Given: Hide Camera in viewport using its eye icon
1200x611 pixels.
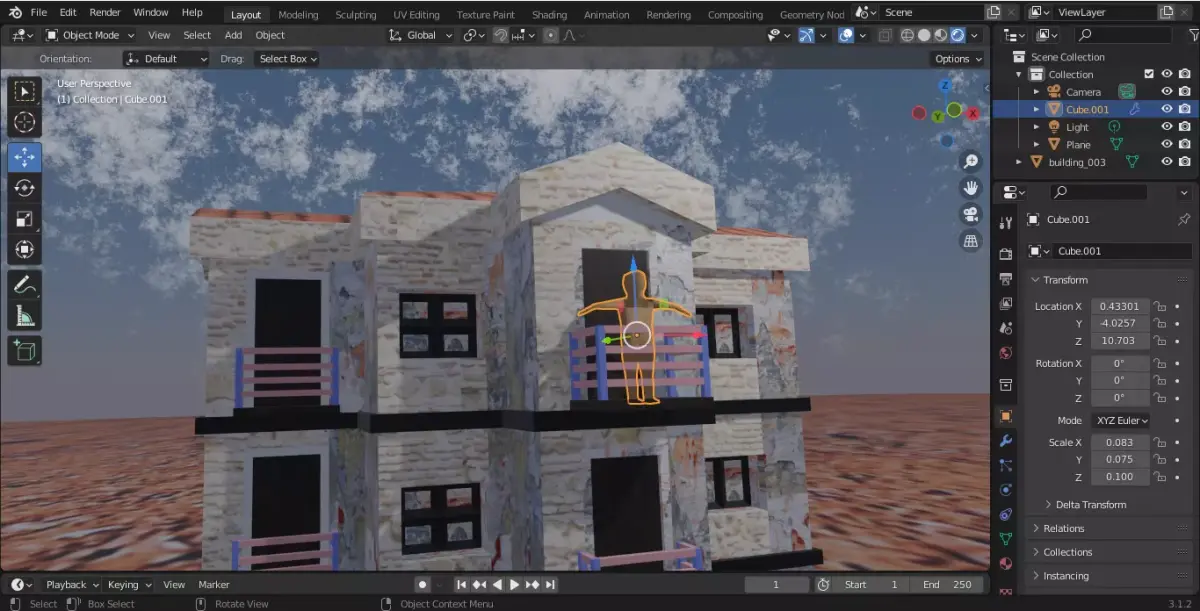Looking at the screenshot, I should (x=1167, y=91).
